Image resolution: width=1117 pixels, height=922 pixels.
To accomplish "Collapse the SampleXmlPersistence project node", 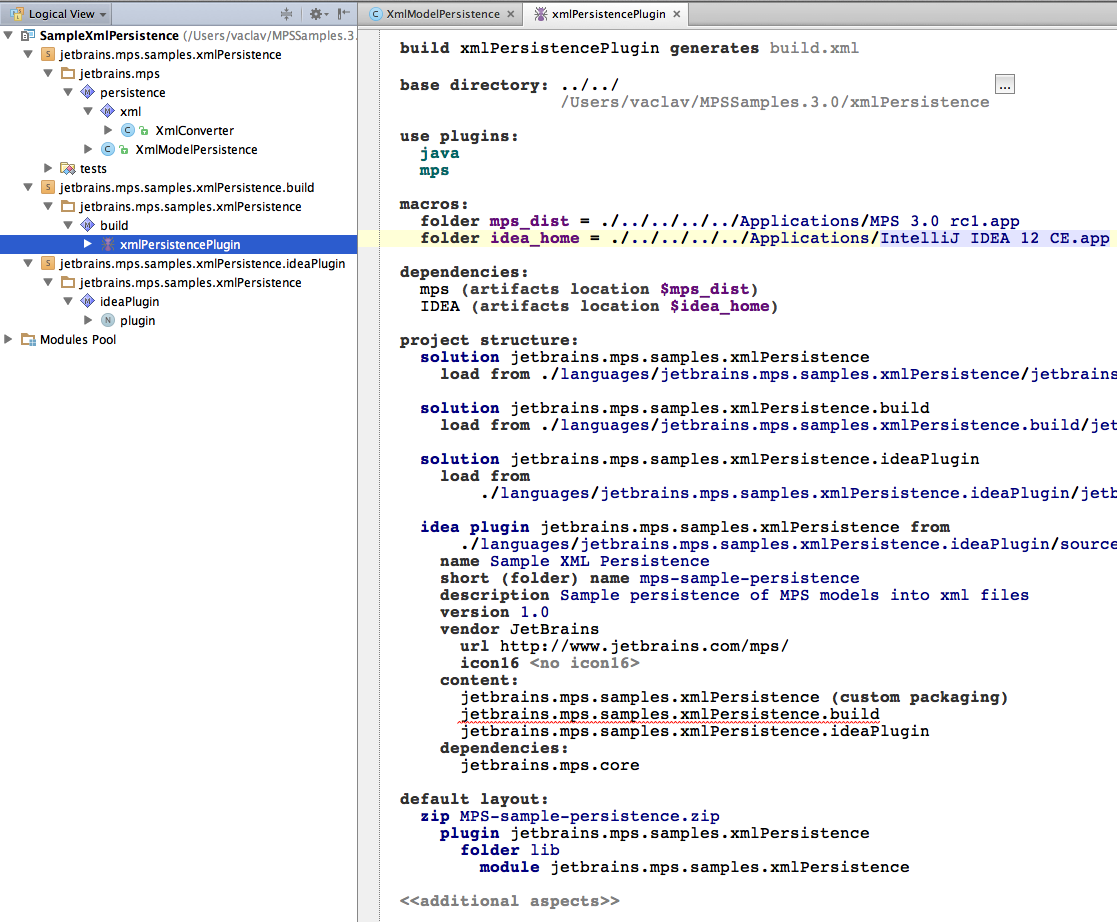I will tap(8, 35).
